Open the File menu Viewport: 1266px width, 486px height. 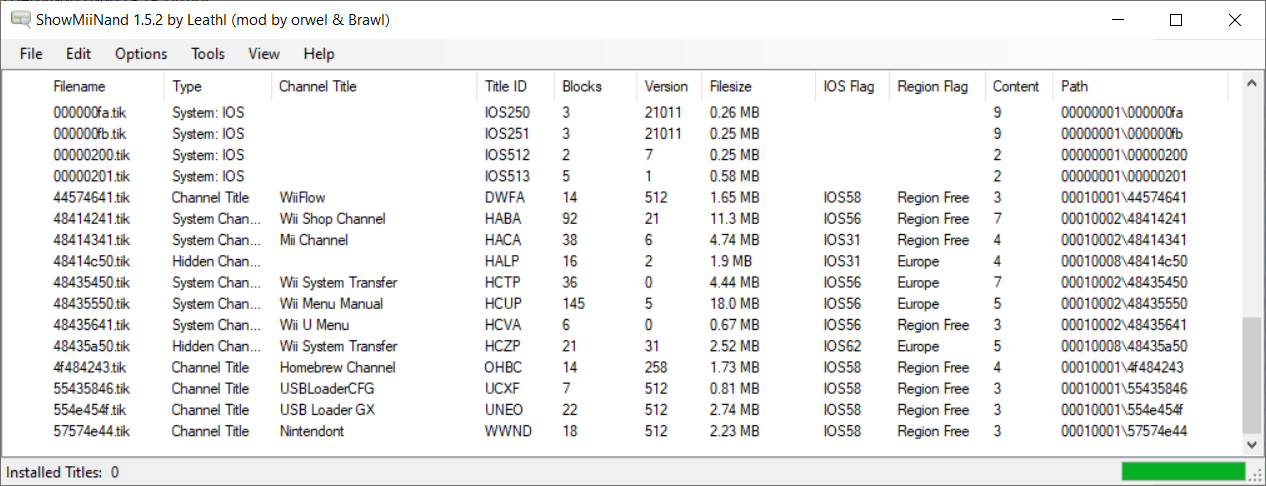click(31, 54)
